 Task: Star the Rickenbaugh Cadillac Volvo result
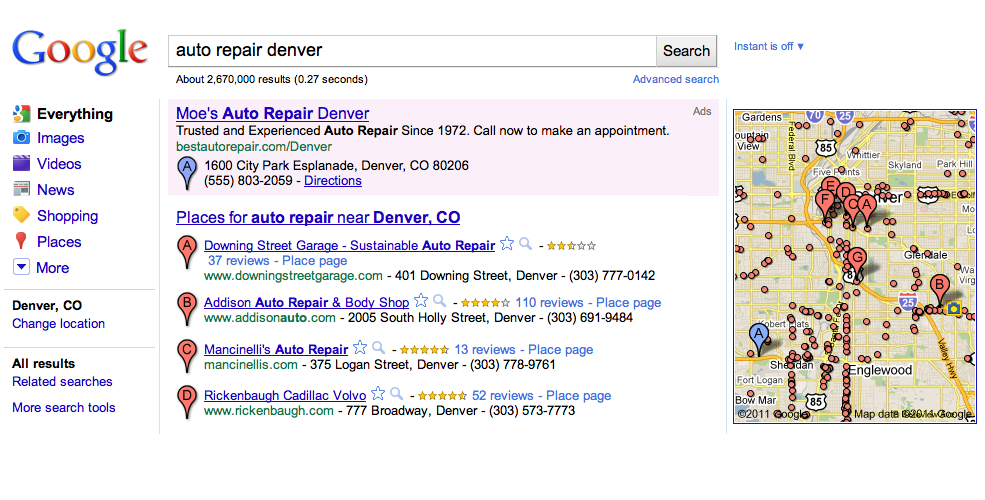(x=378, y=394)
